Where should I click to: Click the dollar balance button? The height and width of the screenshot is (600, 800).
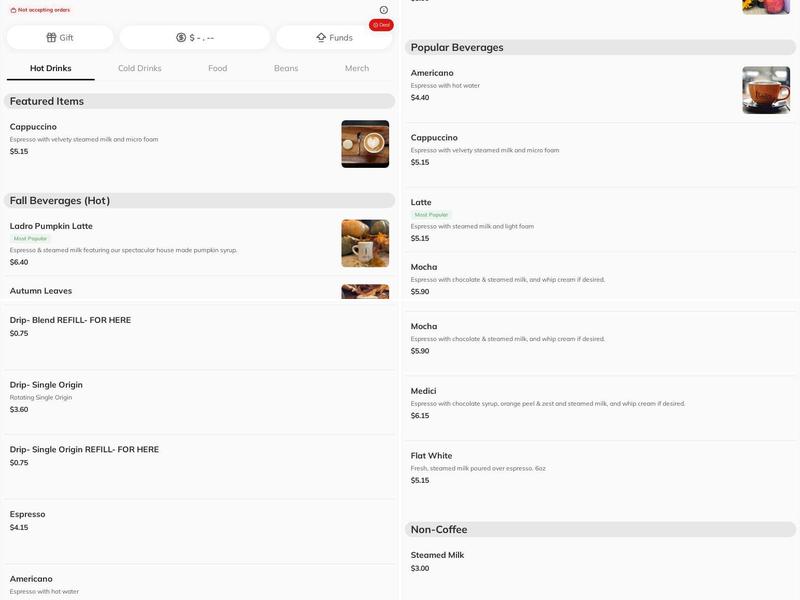pyautogui.click(x=195, y=38)
